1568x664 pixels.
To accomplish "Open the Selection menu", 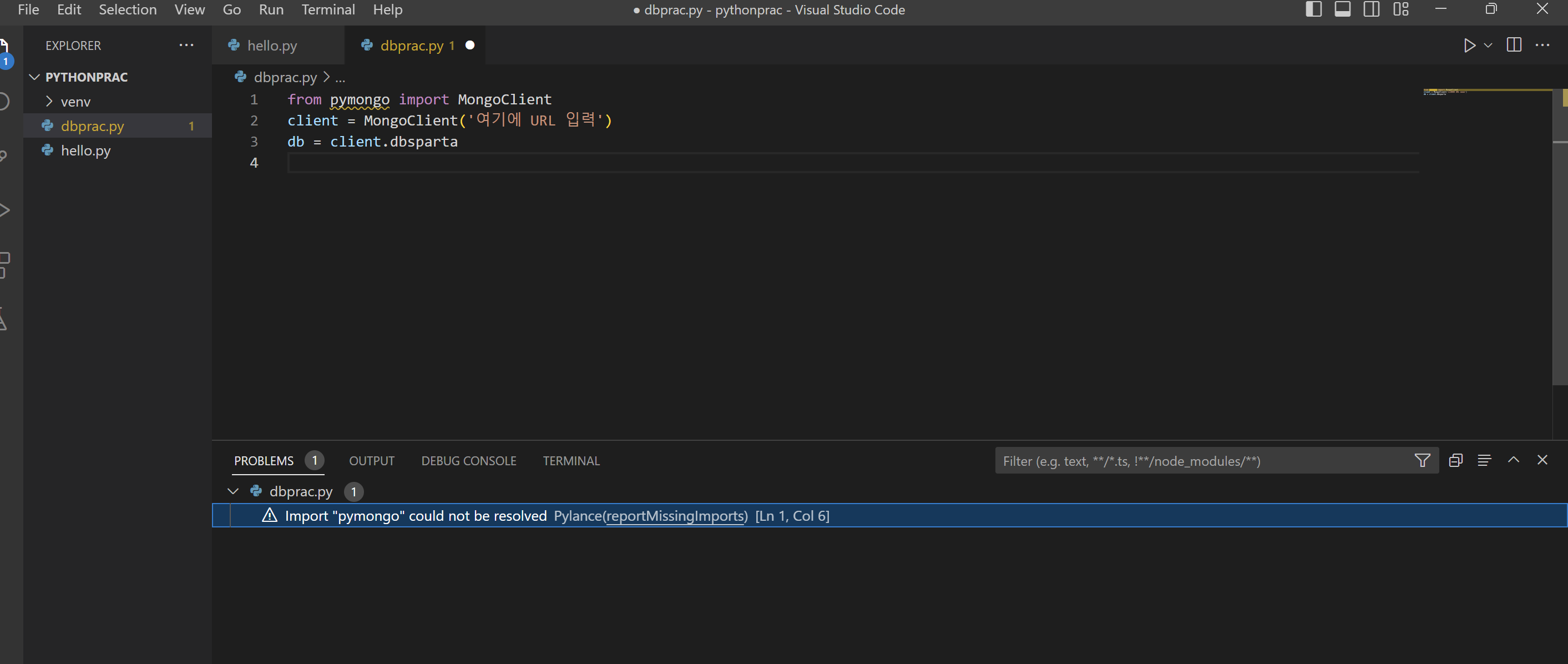I will pos(128,10).
